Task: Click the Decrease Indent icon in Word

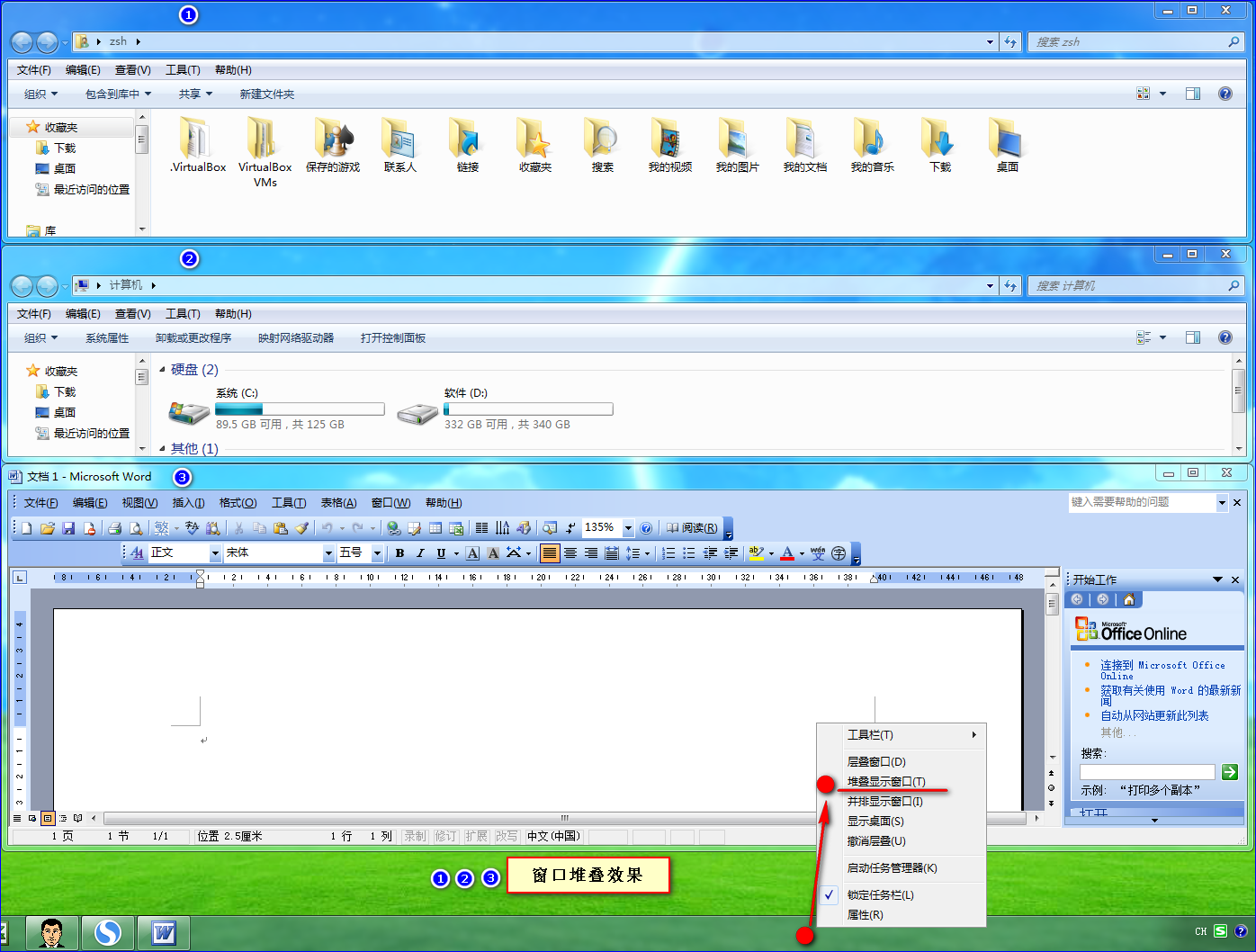Action: point(710,552)
